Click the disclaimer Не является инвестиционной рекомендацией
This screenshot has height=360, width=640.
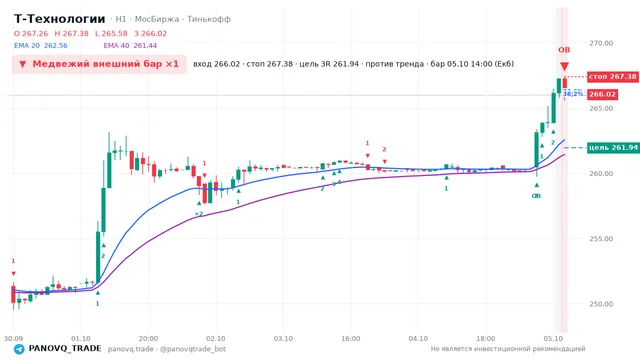point(508,349)
